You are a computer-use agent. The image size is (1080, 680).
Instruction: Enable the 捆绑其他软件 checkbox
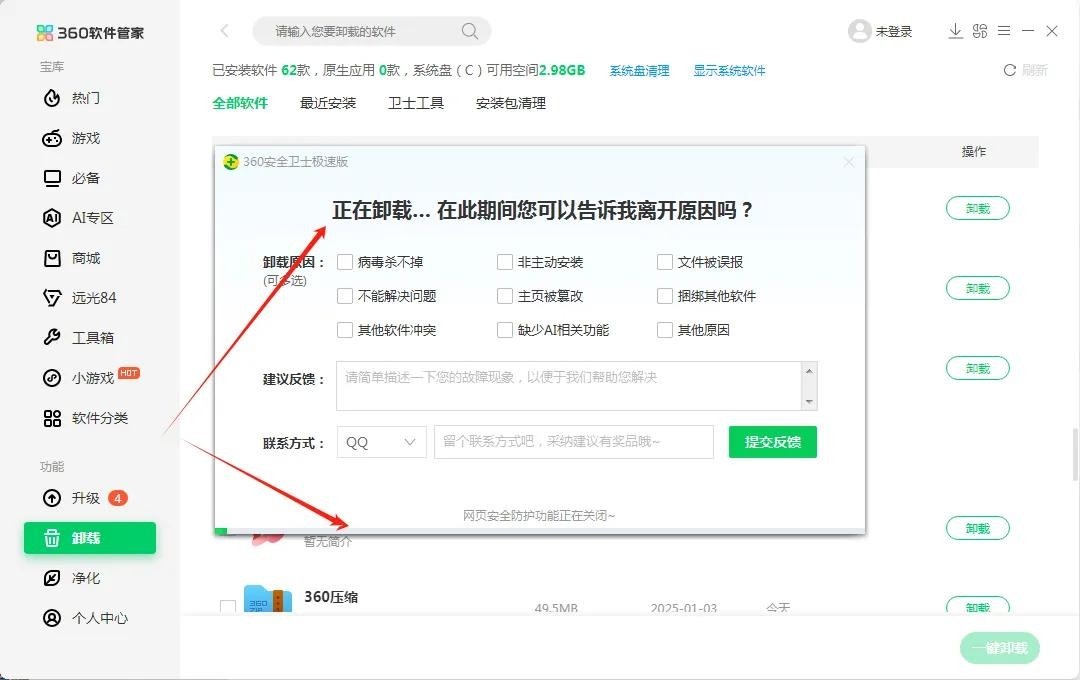click(x=665, y=296)
